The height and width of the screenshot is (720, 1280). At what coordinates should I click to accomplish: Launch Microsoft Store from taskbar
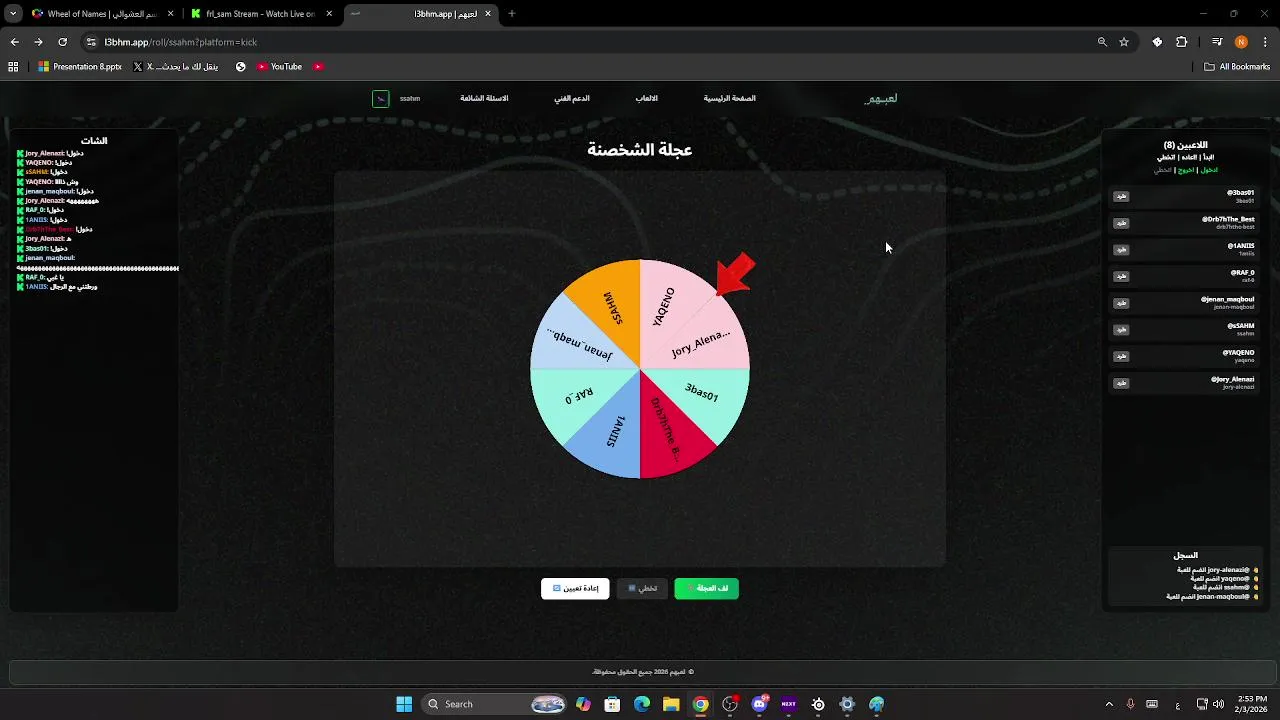pos(612,704)
